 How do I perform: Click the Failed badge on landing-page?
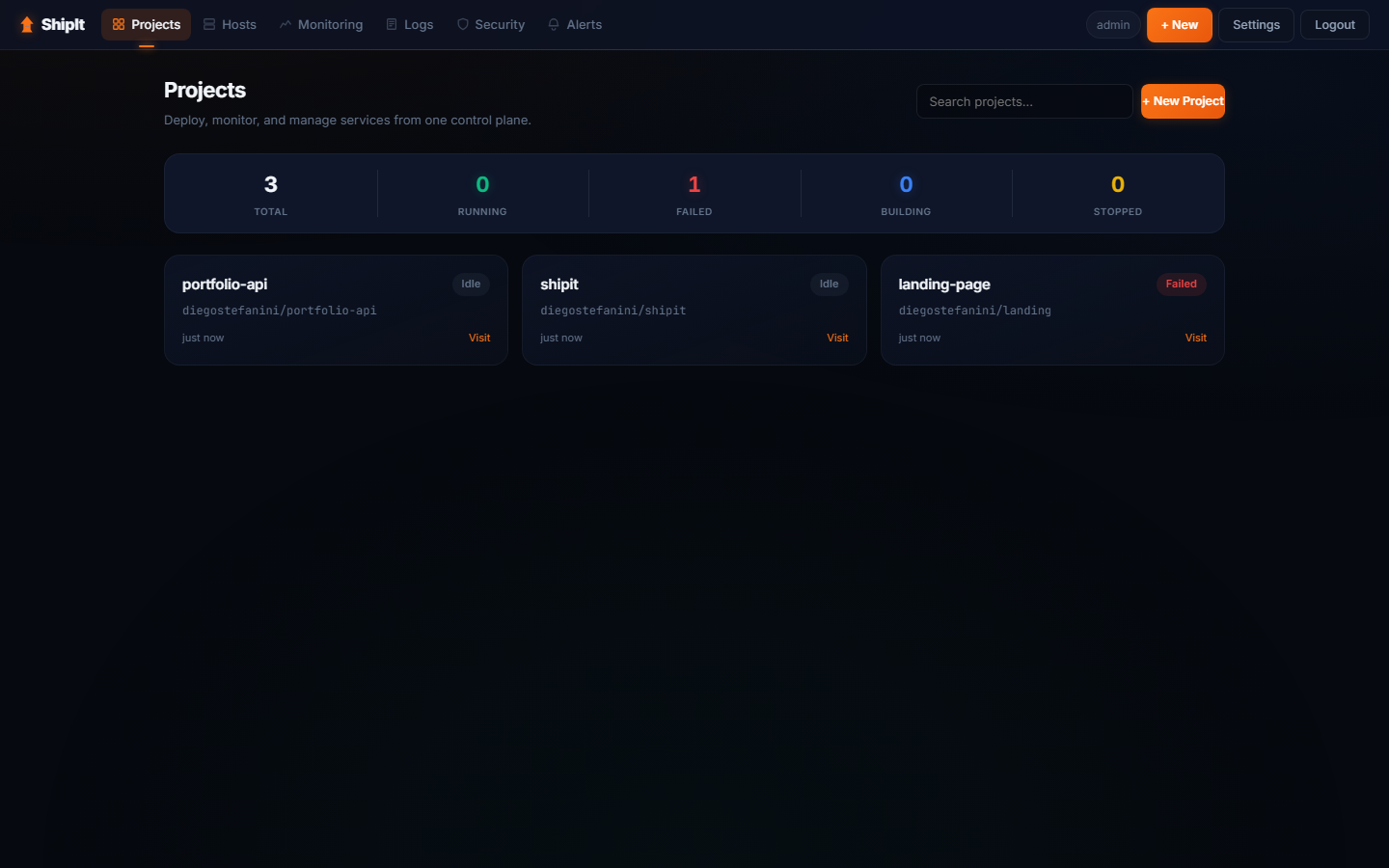[1181, 284]
